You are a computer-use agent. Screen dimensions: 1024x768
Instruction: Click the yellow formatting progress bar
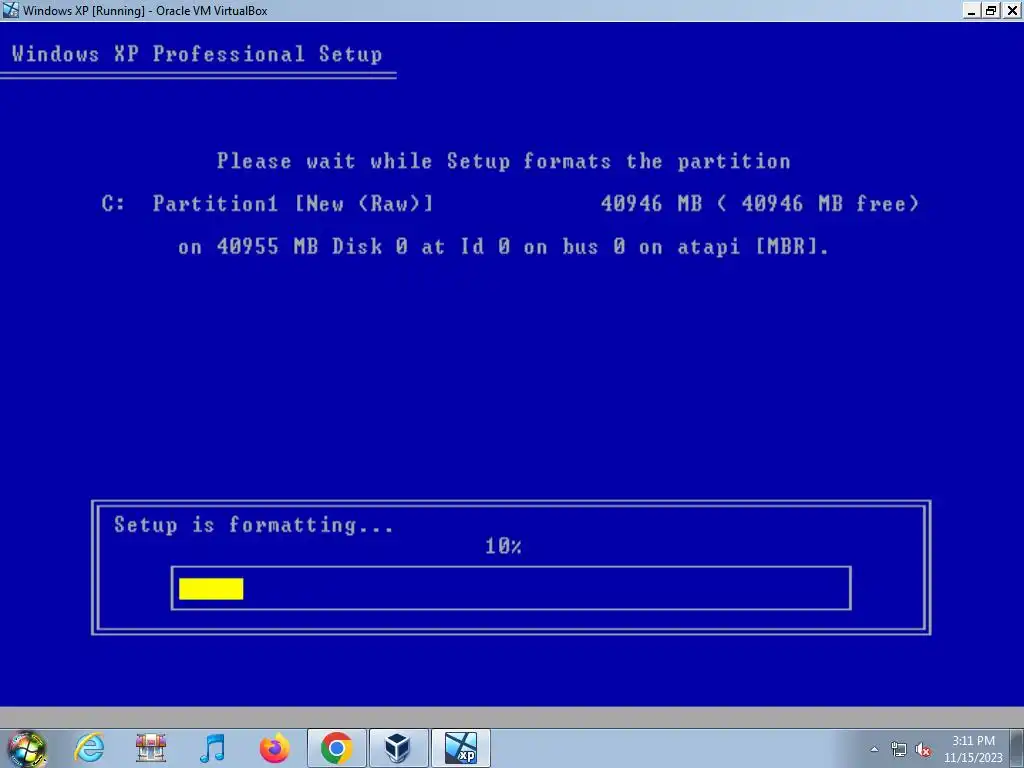pyautogui.click(x=211, y=588)
